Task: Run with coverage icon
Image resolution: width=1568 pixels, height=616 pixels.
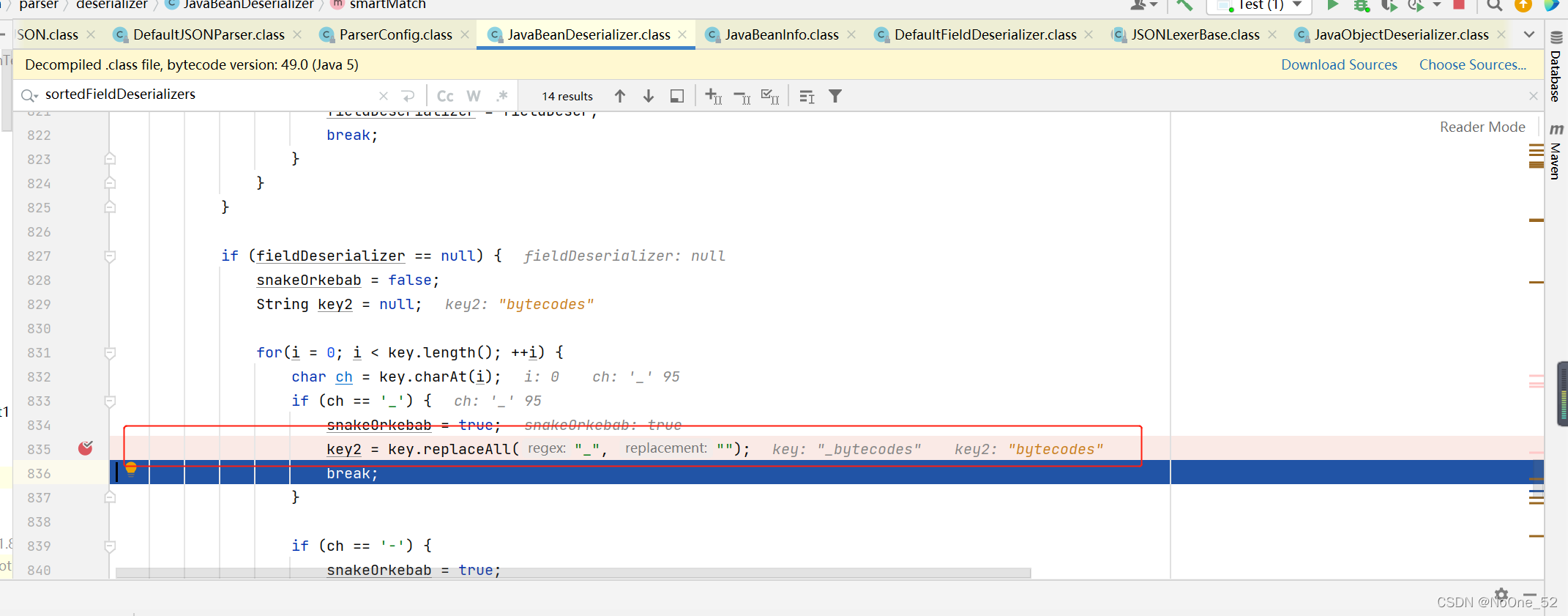Action: pos(1389,4)
